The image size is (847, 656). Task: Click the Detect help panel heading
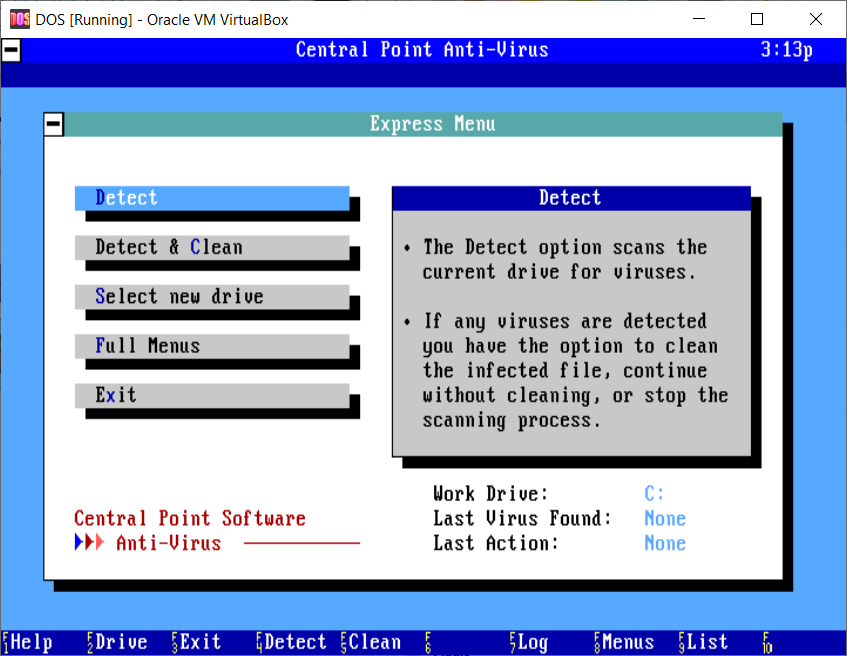[x=571, y=198]
